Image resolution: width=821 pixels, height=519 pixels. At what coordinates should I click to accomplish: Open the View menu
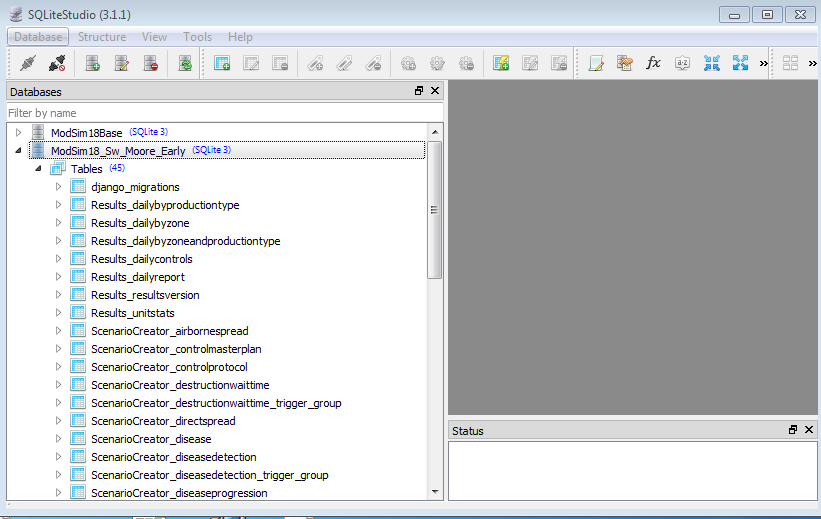point(154,37)
